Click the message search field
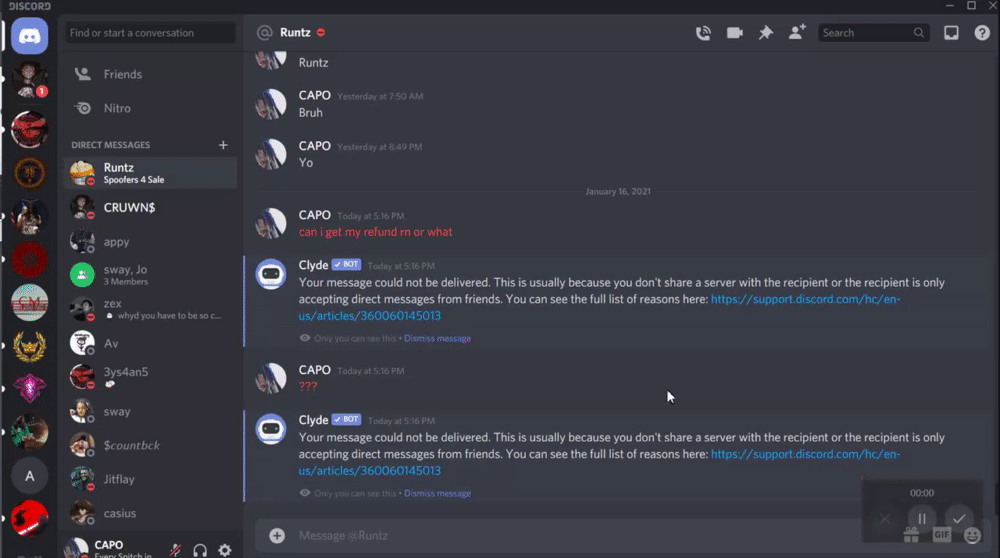Screen dimensions: 1000x558 (x=872, y=33)
